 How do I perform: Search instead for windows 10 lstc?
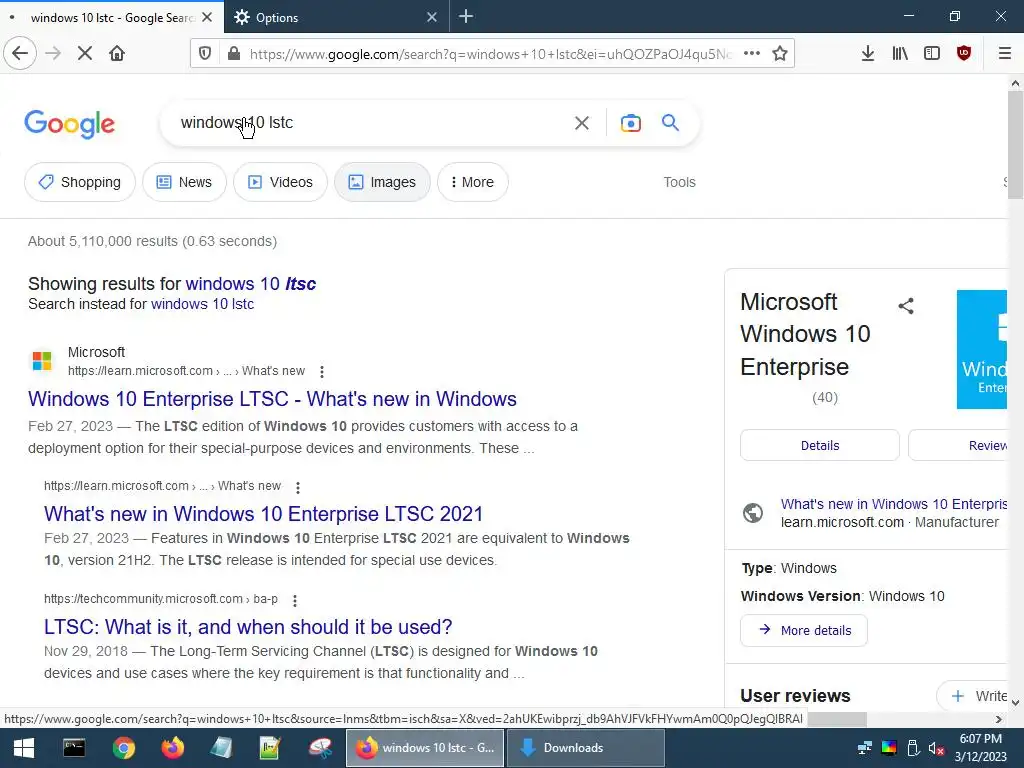click(202, 304)
